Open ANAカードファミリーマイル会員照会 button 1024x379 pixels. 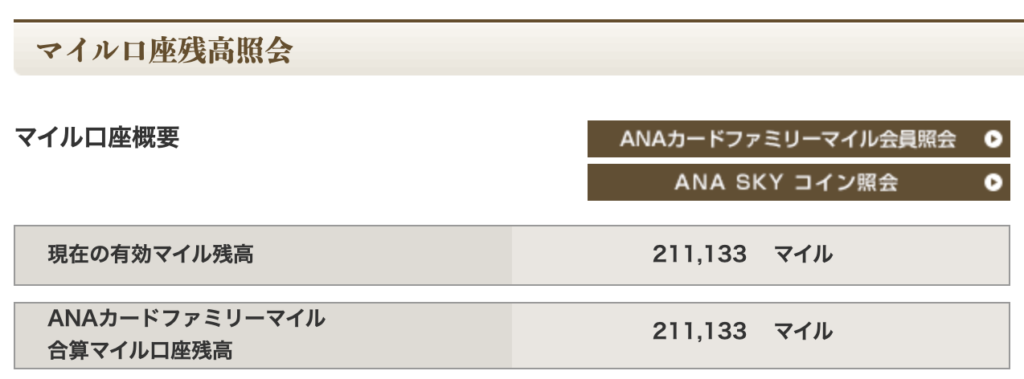pyautogui.click(x=798, y=139)
